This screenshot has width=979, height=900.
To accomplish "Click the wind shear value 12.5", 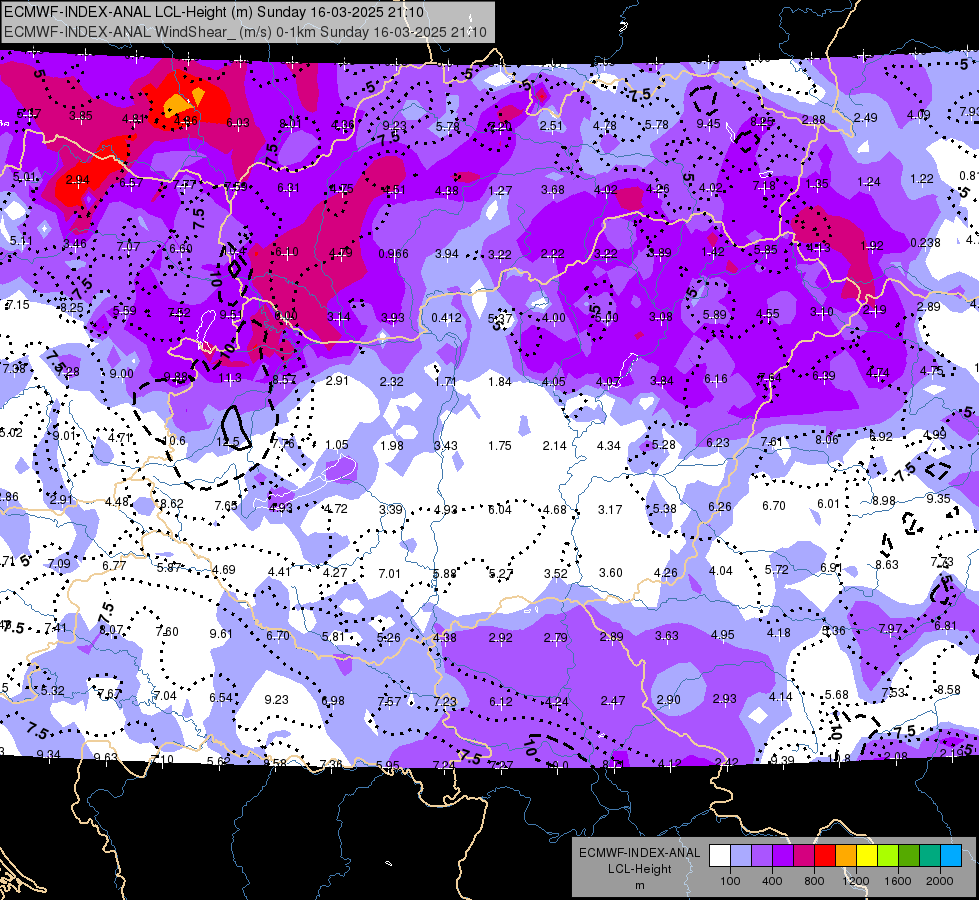I will 228,442.
